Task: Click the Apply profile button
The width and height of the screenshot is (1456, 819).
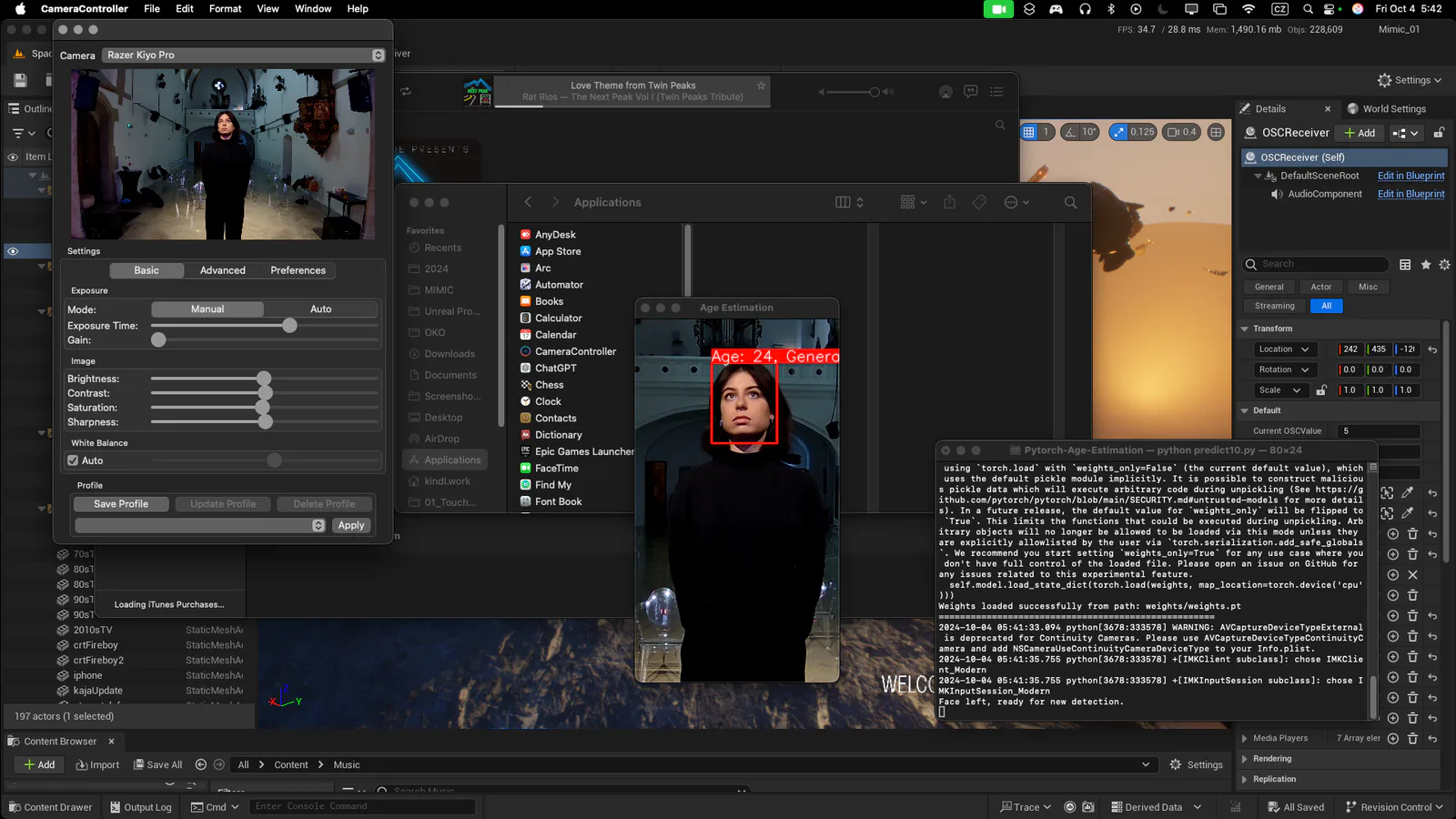Action: pyautogui.click(x=351, y=525)
